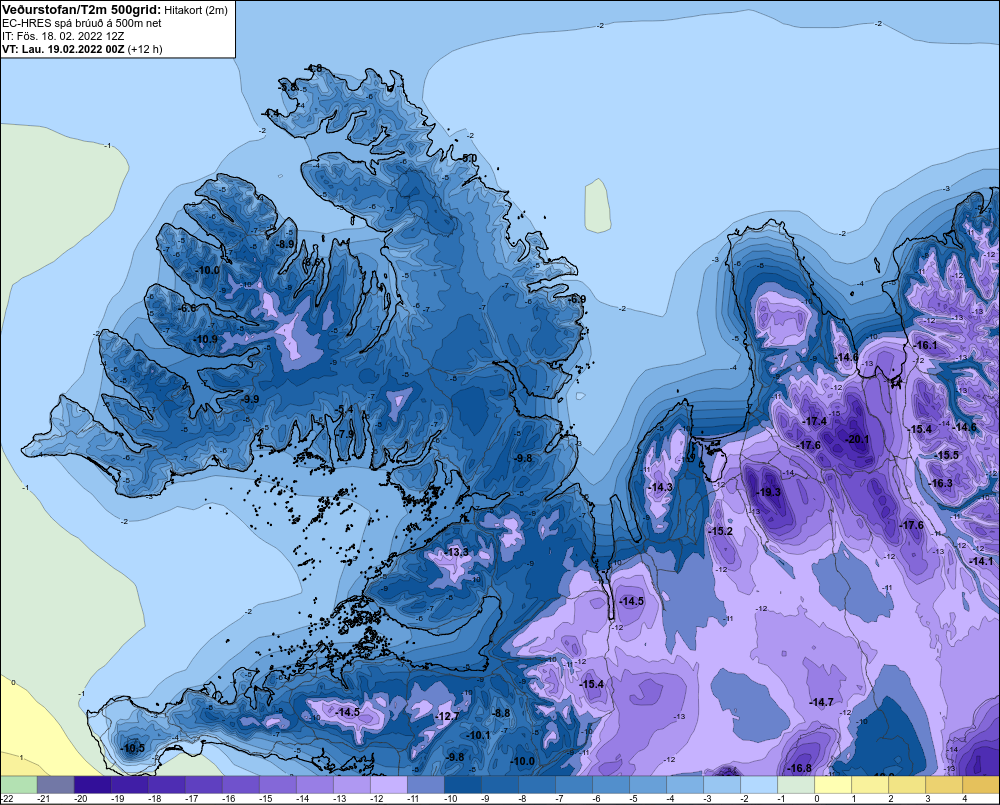The image size is (1000, 805).
Task: Click the -14.7 temperature label
Action: (x=821, y=702)
